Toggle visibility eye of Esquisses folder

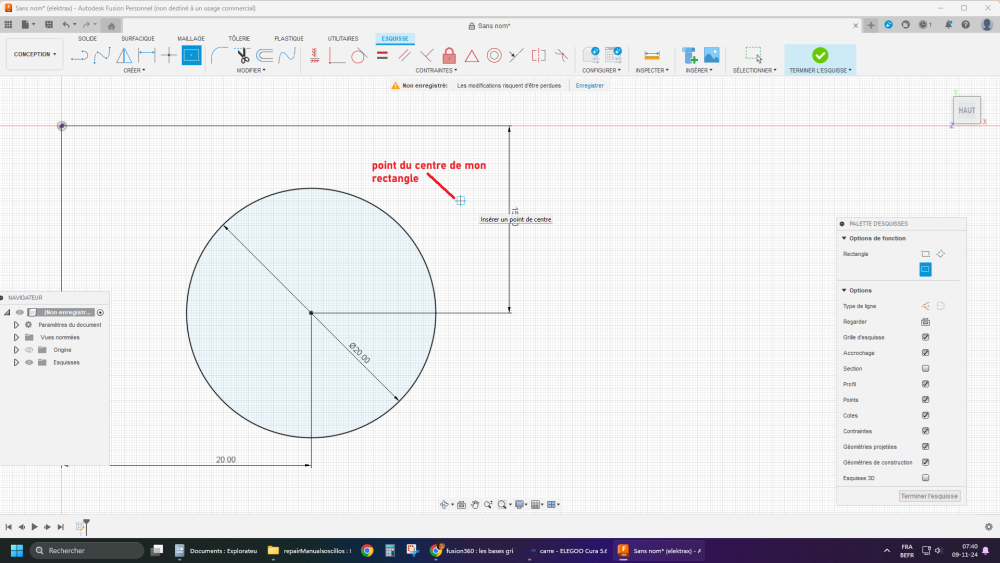(29, 362)
